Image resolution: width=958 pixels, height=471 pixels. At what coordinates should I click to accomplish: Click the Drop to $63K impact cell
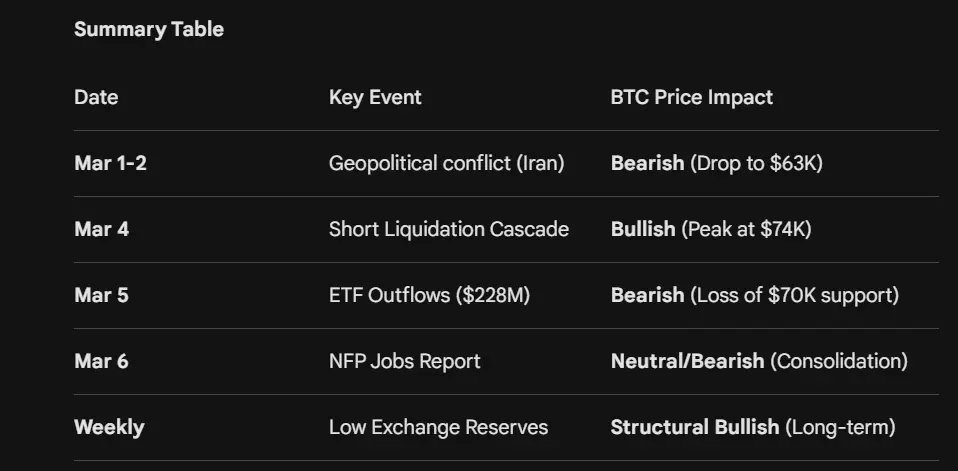click(755, 163)
